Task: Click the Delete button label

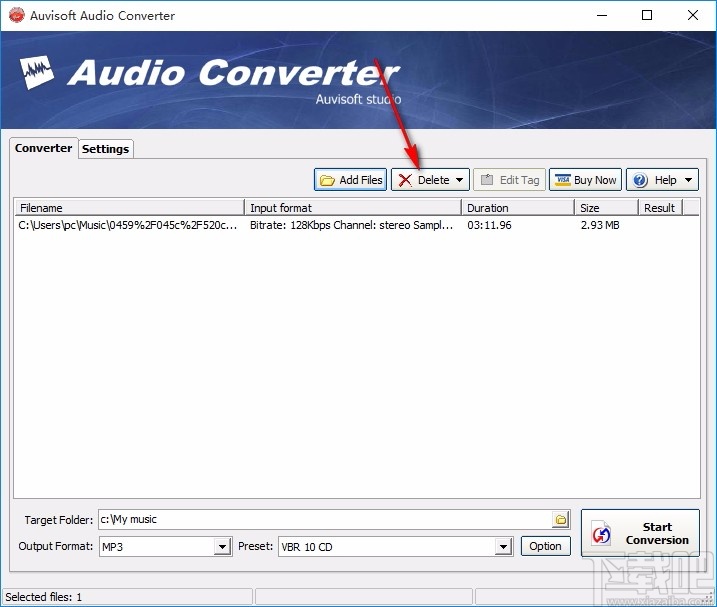Action: (x=433, y=180)
